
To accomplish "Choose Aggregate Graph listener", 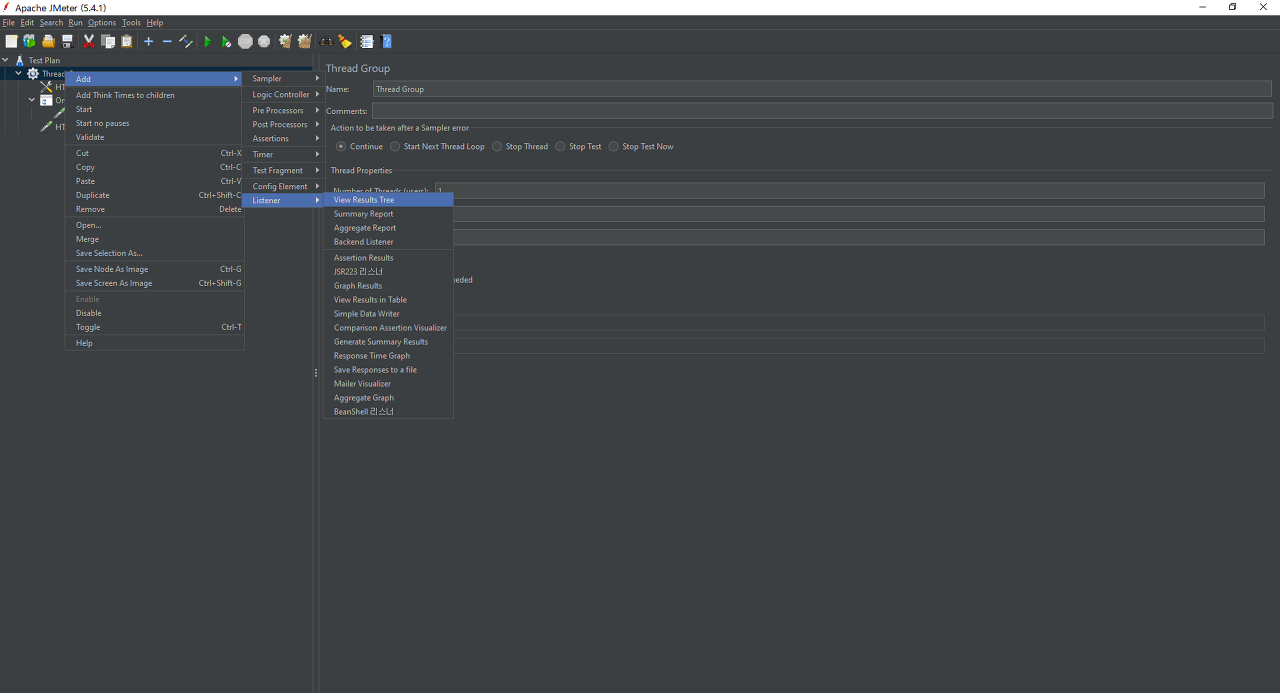I will click(388, 398).
